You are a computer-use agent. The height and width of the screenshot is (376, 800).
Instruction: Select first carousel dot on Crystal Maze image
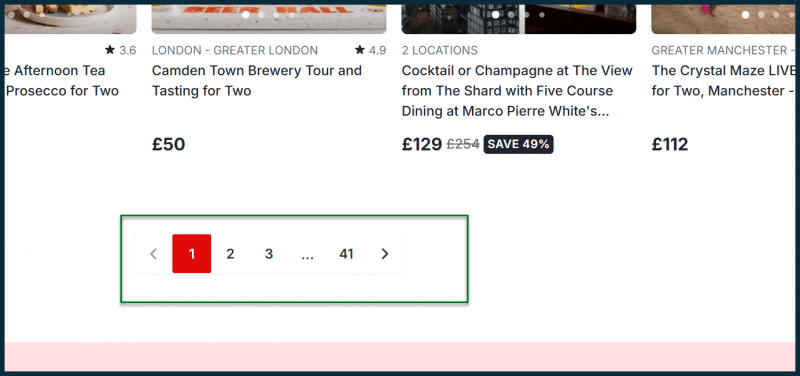(x=745, y=15)
